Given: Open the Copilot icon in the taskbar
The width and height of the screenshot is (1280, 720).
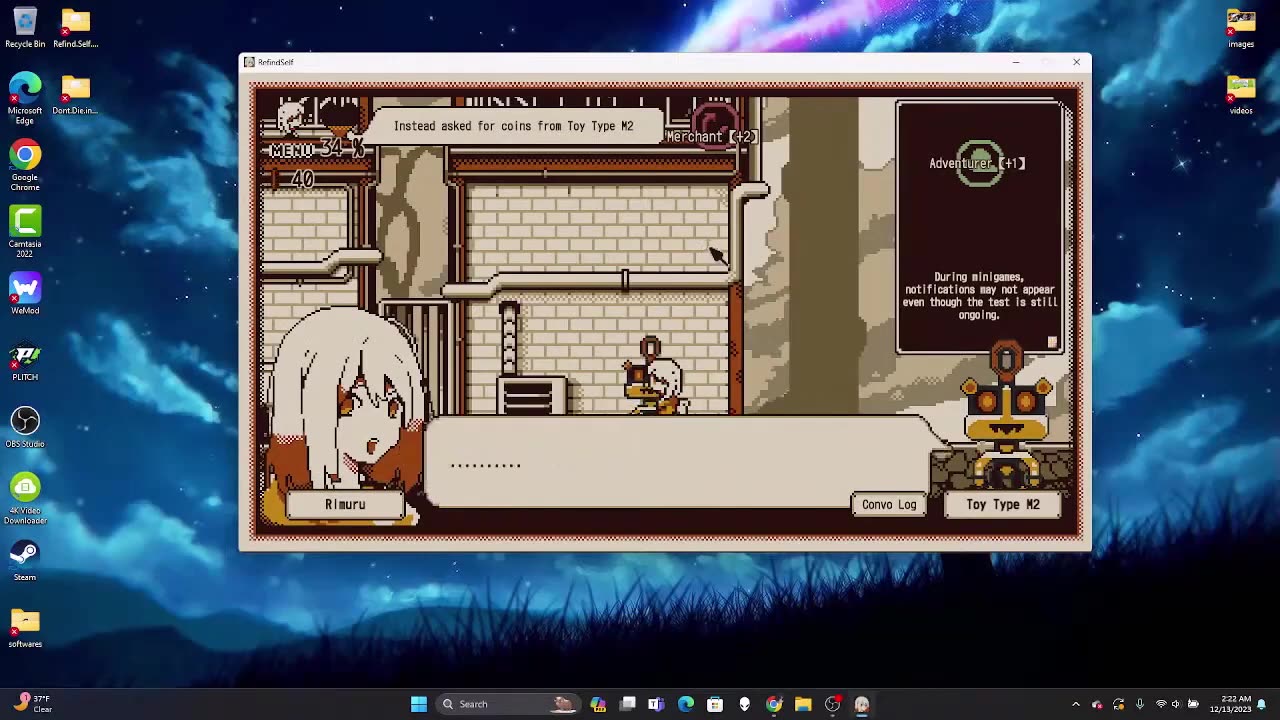Looking at the screenshot, I should (x=598, y=704).
